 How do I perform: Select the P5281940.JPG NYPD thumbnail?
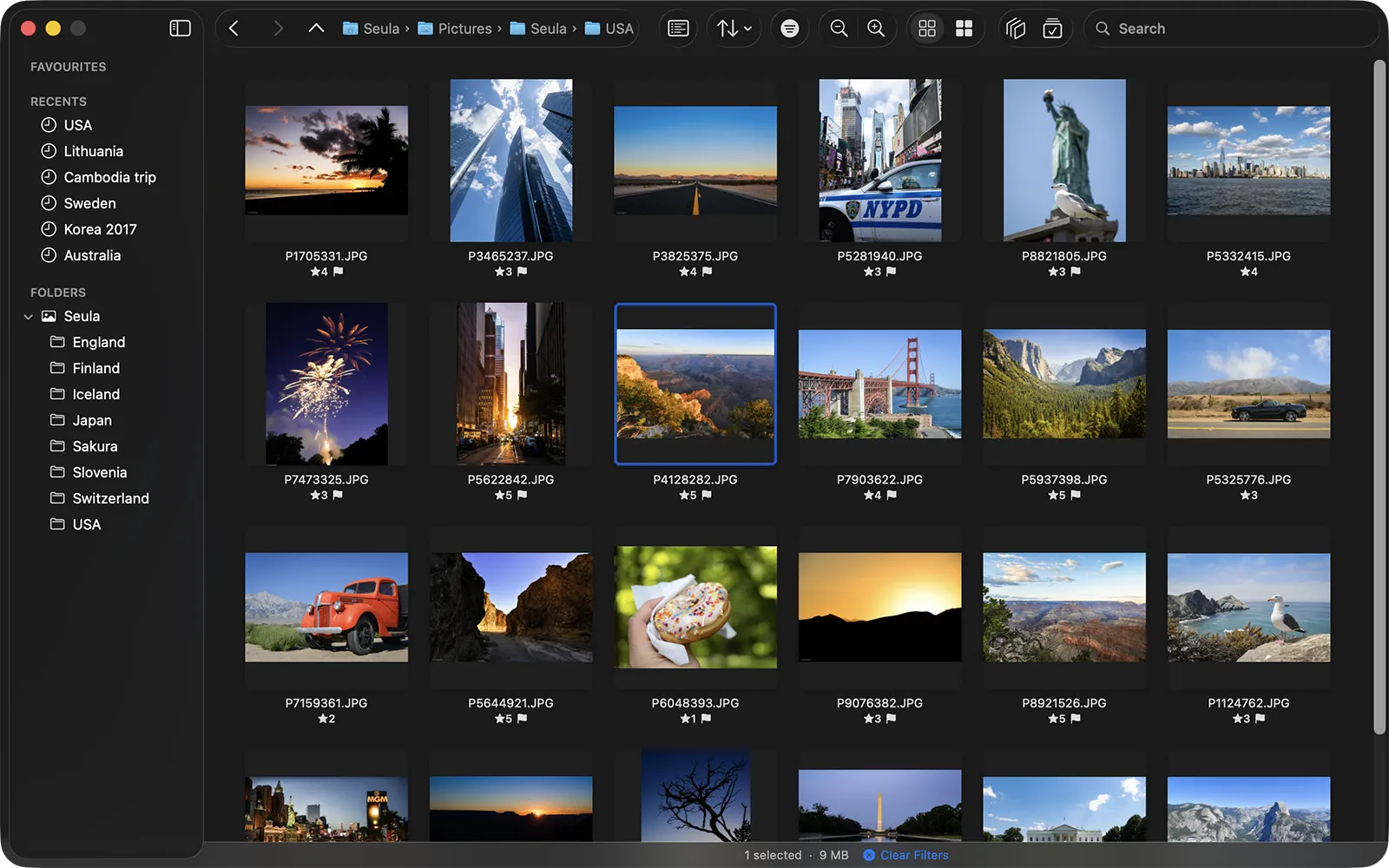[x=879, y=160]
